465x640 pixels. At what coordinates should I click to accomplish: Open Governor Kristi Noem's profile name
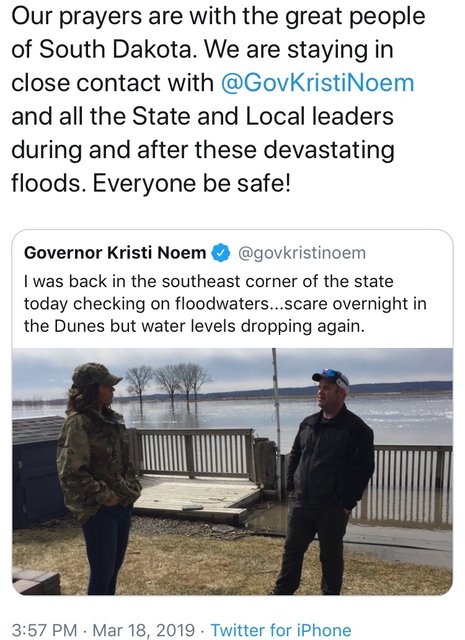pos(115,253)
